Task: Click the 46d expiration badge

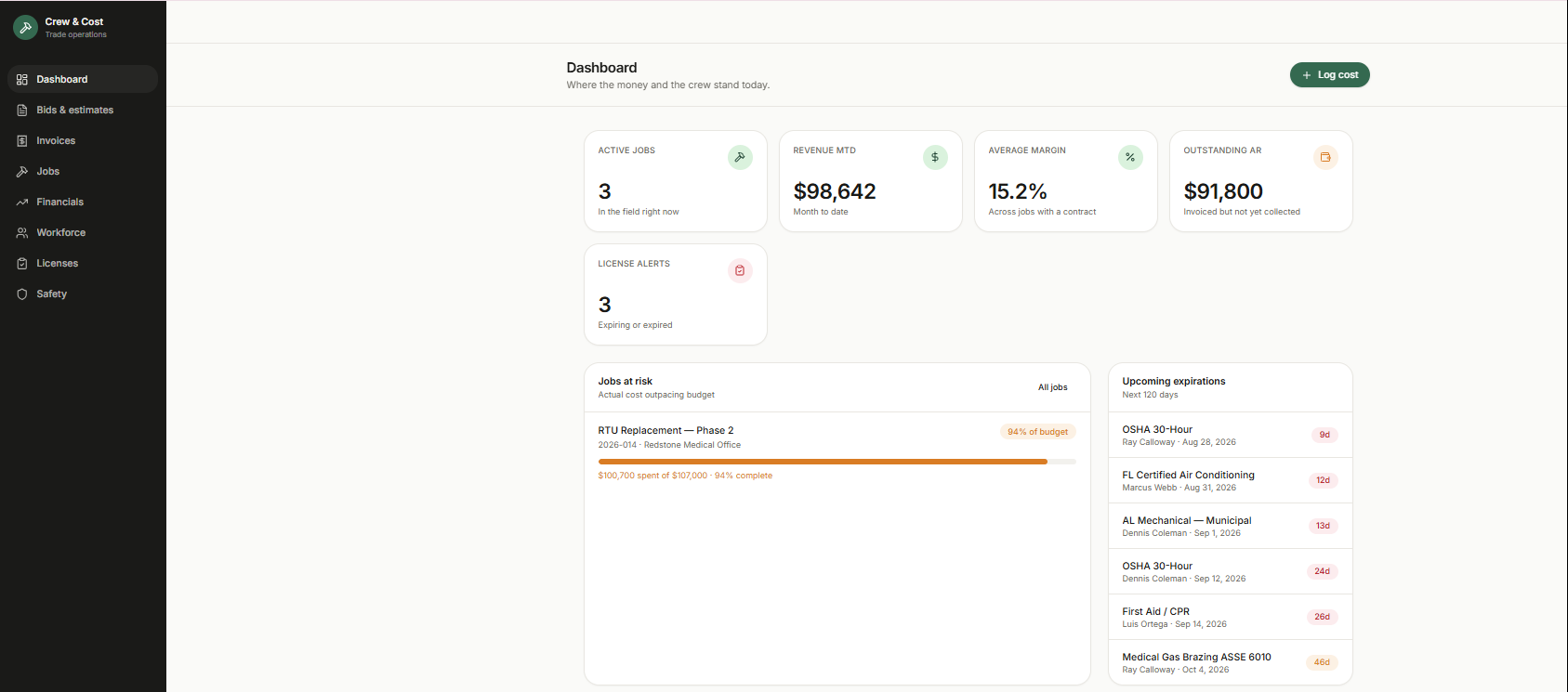Action: click(1322, 662)
